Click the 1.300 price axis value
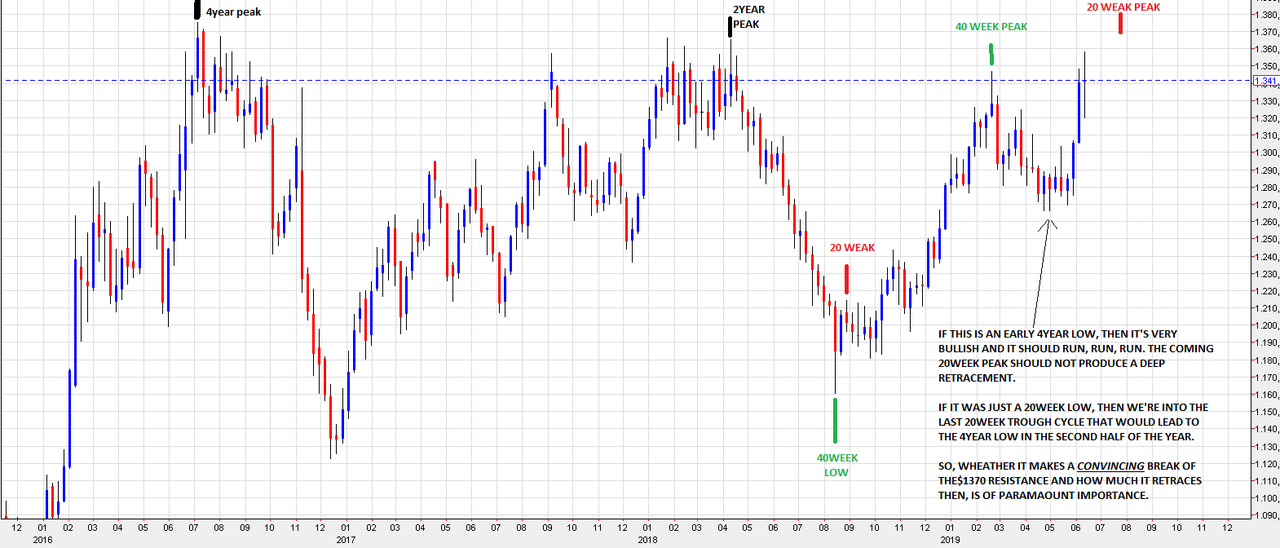This screenshot has height=548, width=1280. pos(1266,153)
